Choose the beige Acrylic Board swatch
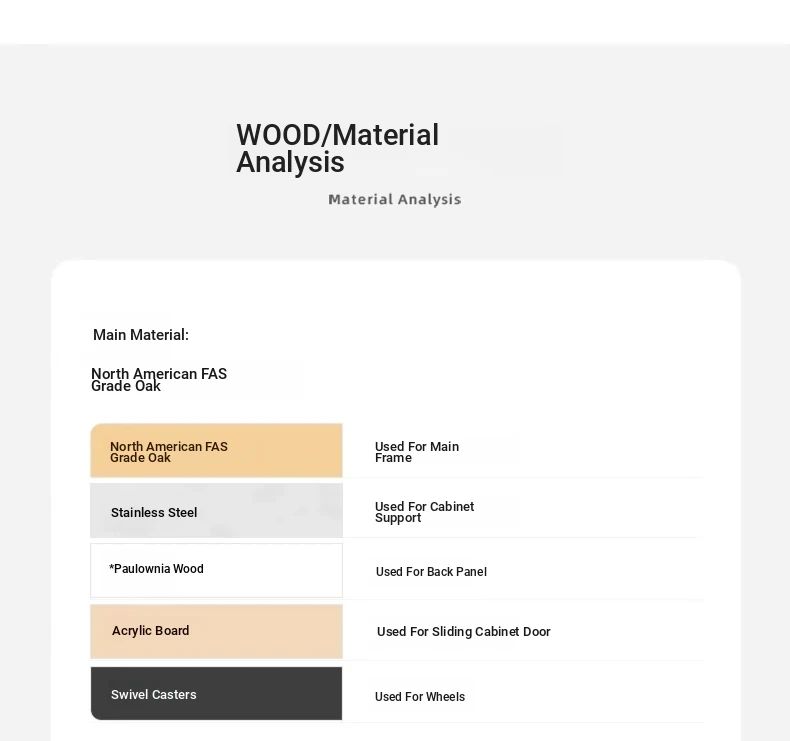This screenshot has width=790, height=741. (x=217, y=632)
